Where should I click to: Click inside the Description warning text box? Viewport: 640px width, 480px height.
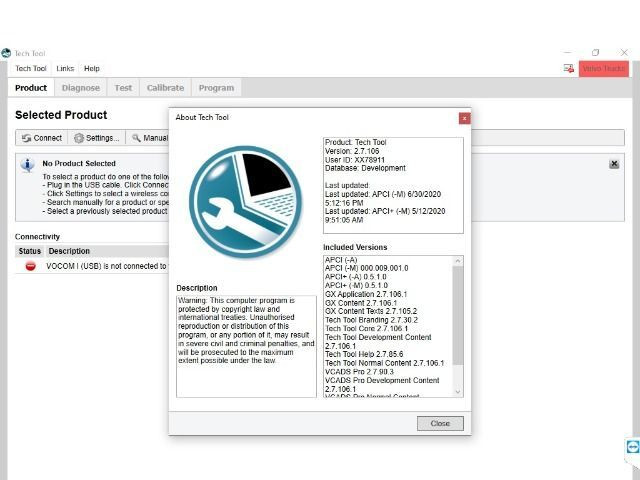[246, 346]
